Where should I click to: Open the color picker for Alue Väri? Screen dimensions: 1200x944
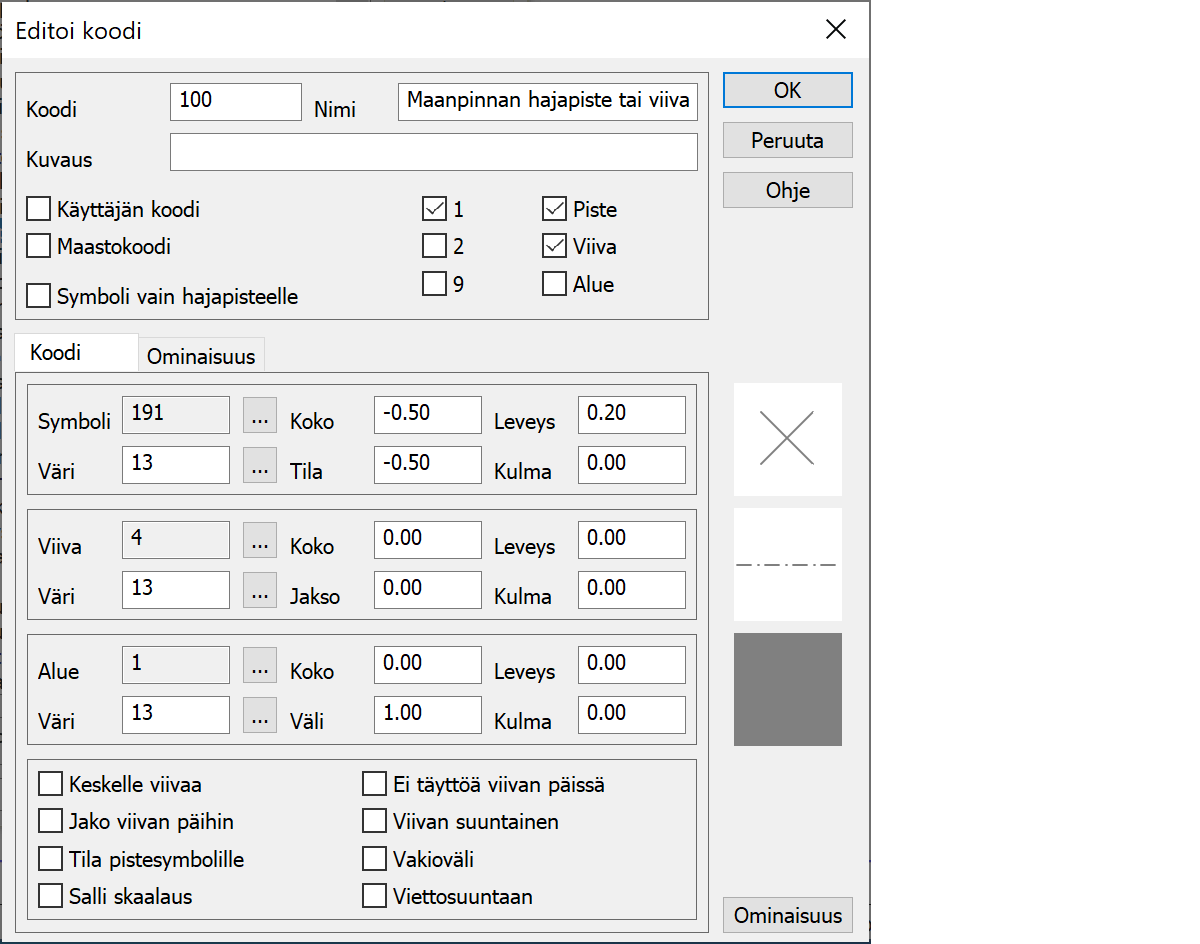point(259,715)
